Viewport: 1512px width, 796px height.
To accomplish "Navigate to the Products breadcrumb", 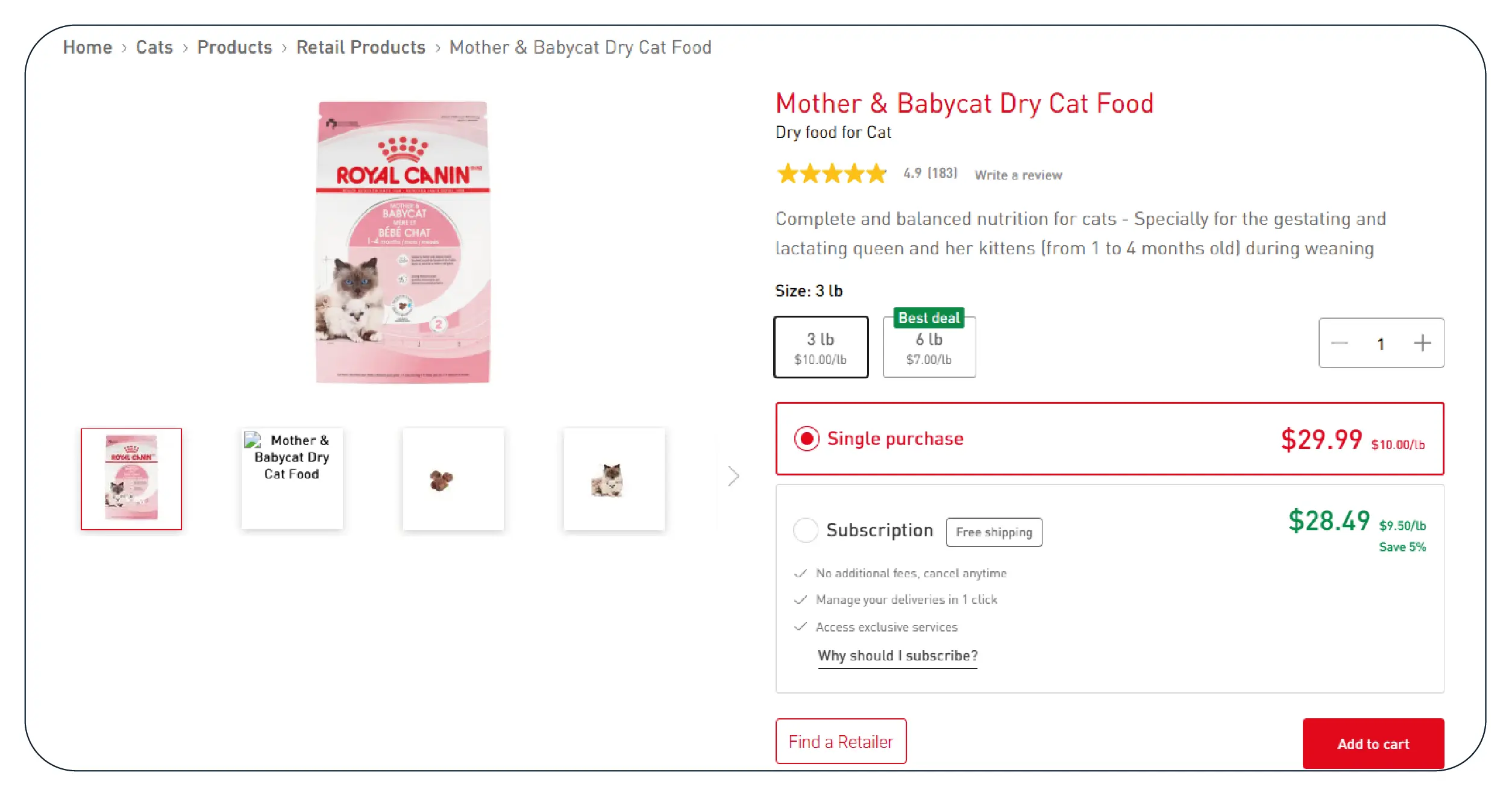I will [234, 47].
